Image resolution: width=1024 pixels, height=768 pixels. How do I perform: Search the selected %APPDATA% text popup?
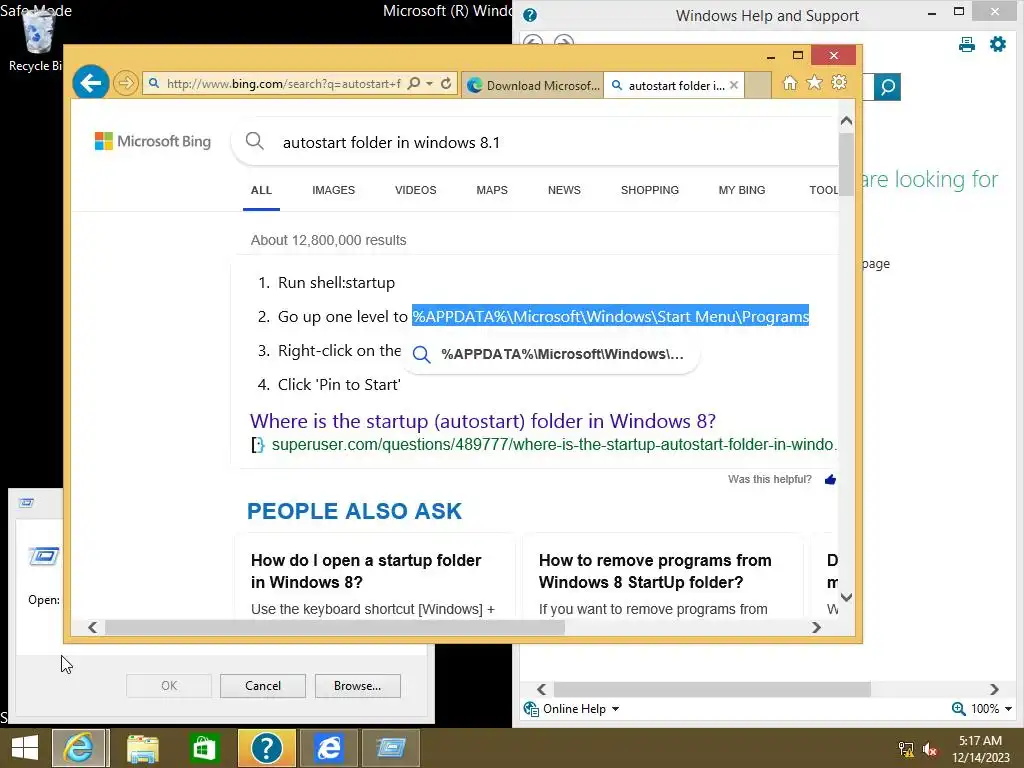[x=551, y=354]
